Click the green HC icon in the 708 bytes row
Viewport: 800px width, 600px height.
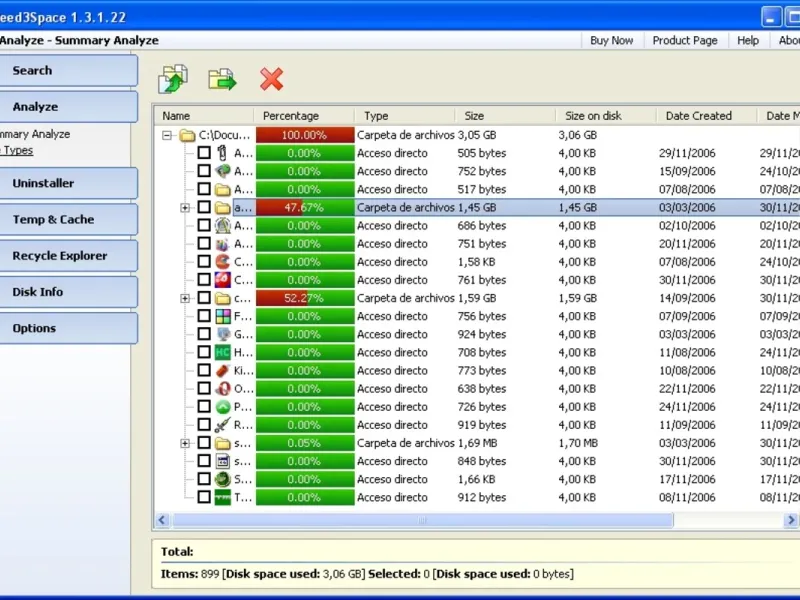coord(222,352)
